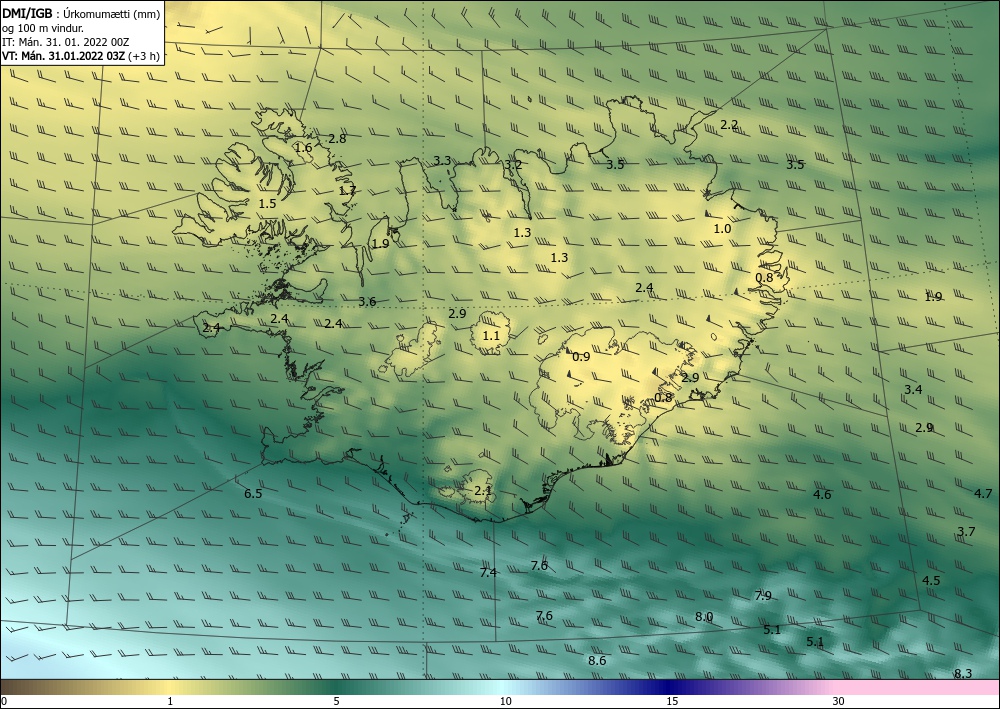Click the map value 3.6
This screenshot has width=1000, height=709.
click(367, 302)
